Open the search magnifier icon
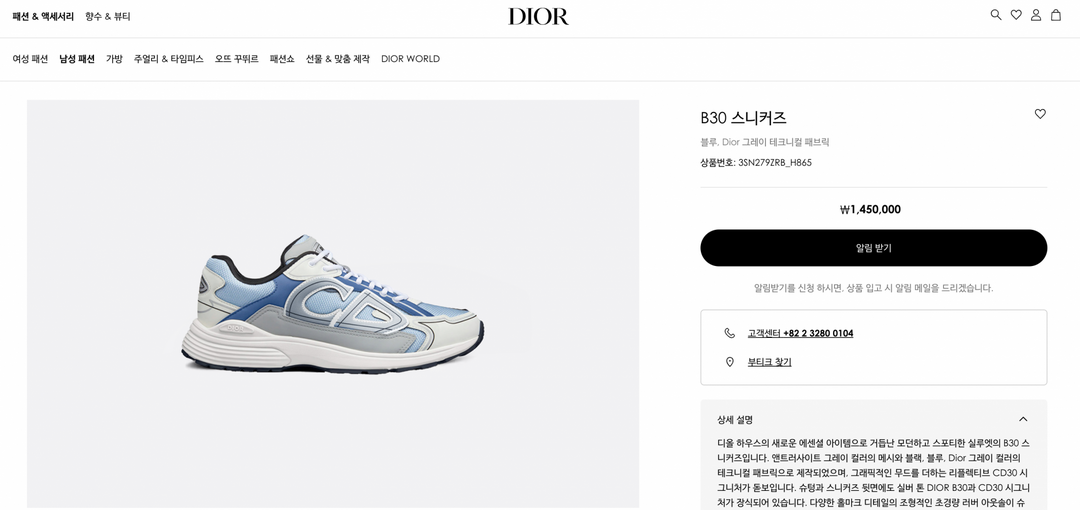The image size is (1080, 510). [995, 15]
